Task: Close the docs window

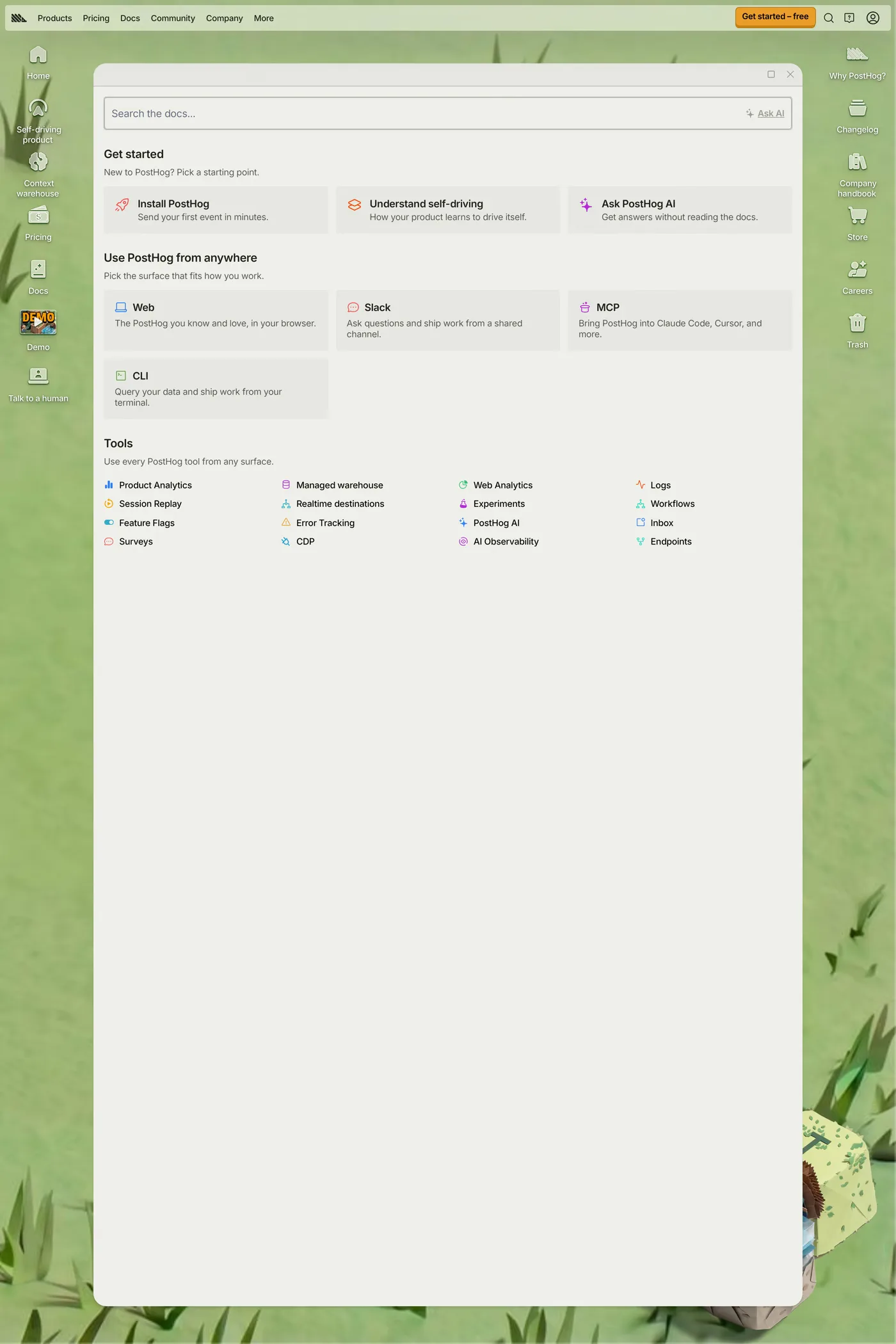Action: tap(790, 74)
